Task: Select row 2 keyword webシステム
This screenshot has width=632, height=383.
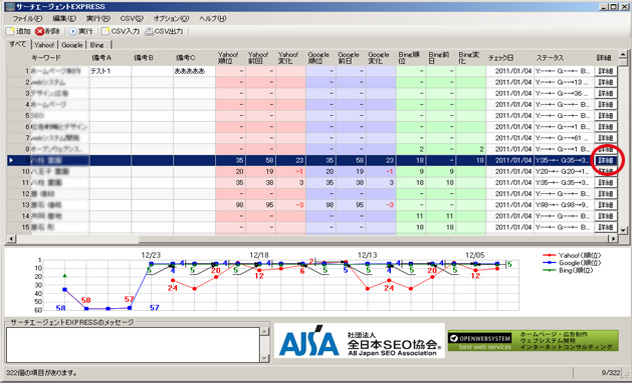Action: point(59,82)
